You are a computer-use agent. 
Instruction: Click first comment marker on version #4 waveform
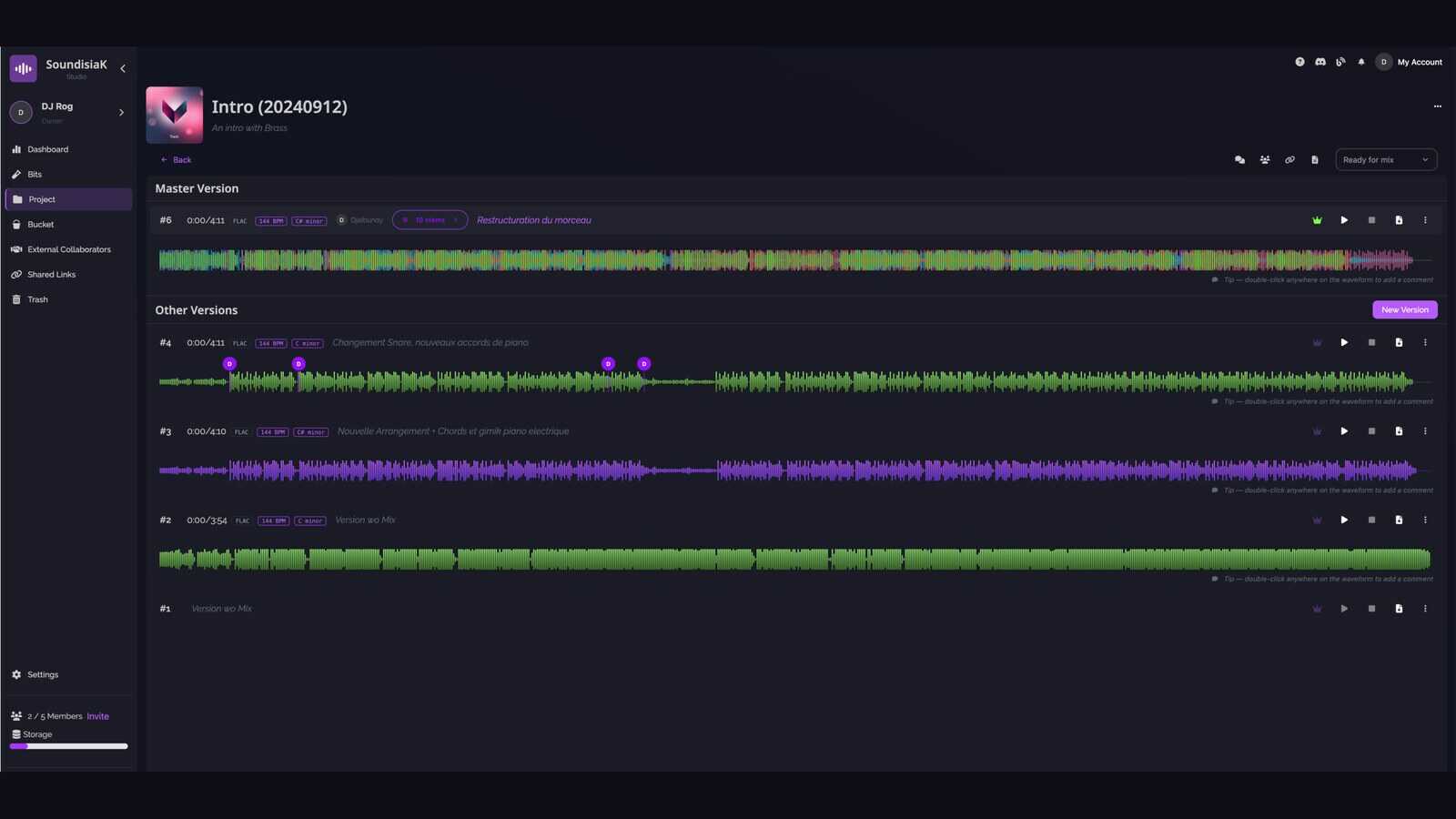tap(229, 364)
